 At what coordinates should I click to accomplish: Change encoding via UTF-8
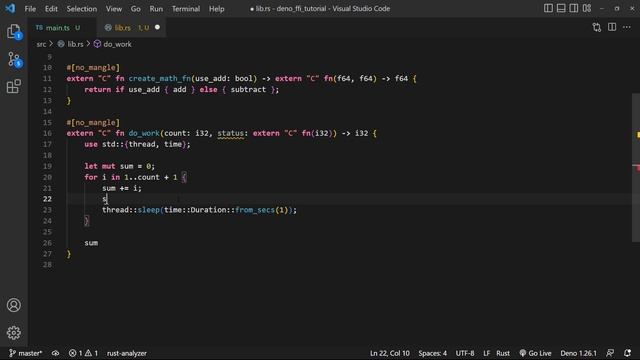pos(465,353)
